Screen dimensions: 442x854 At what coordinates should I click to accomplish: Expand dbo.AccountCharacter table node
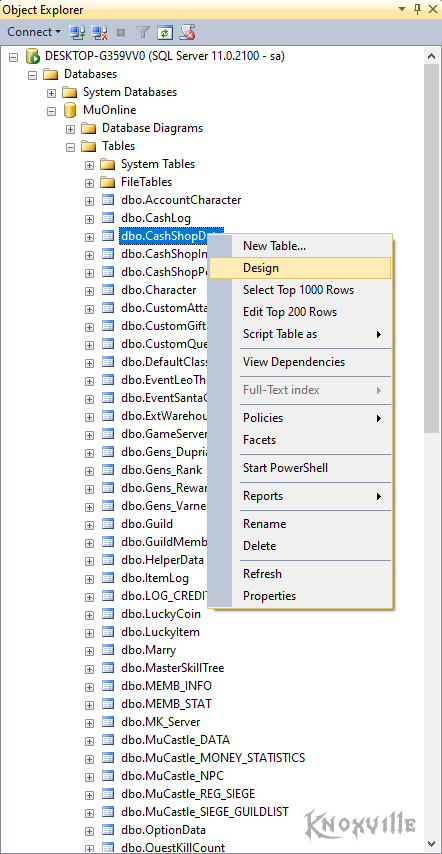pyautogui.click(x=89, y=200)
